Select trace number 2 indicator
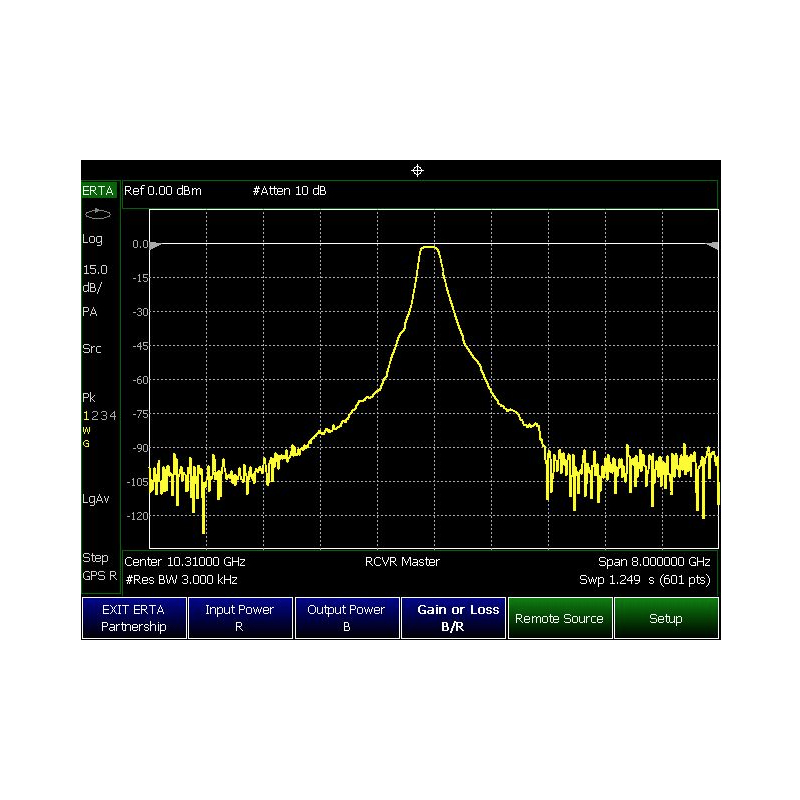 point(94,415)
